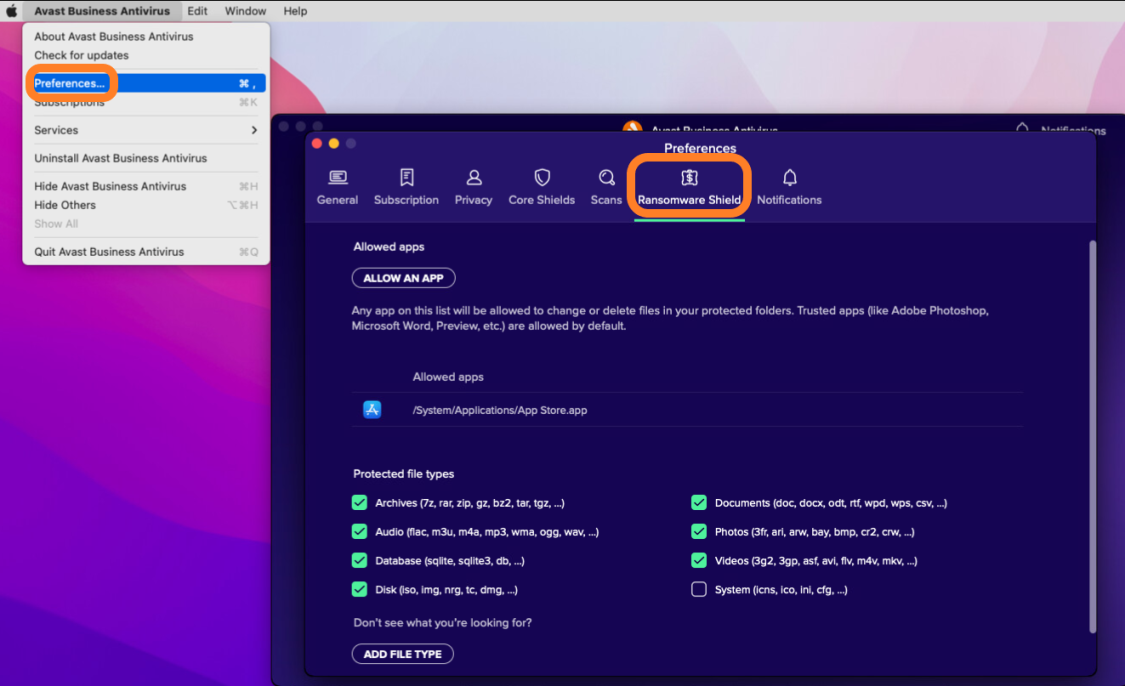Choose Hide Others from the menu
1125x686 pixels.
pos(65,205)
